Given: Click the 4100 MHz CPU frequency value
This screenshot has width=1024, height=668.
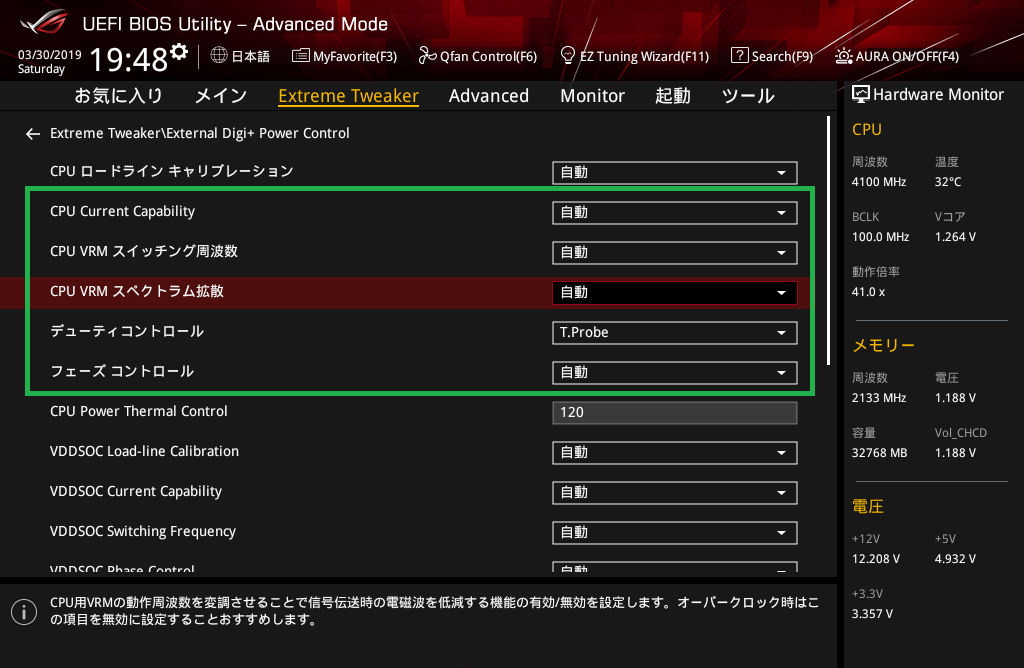Looking at the screenshot, I should pos(878,182).
